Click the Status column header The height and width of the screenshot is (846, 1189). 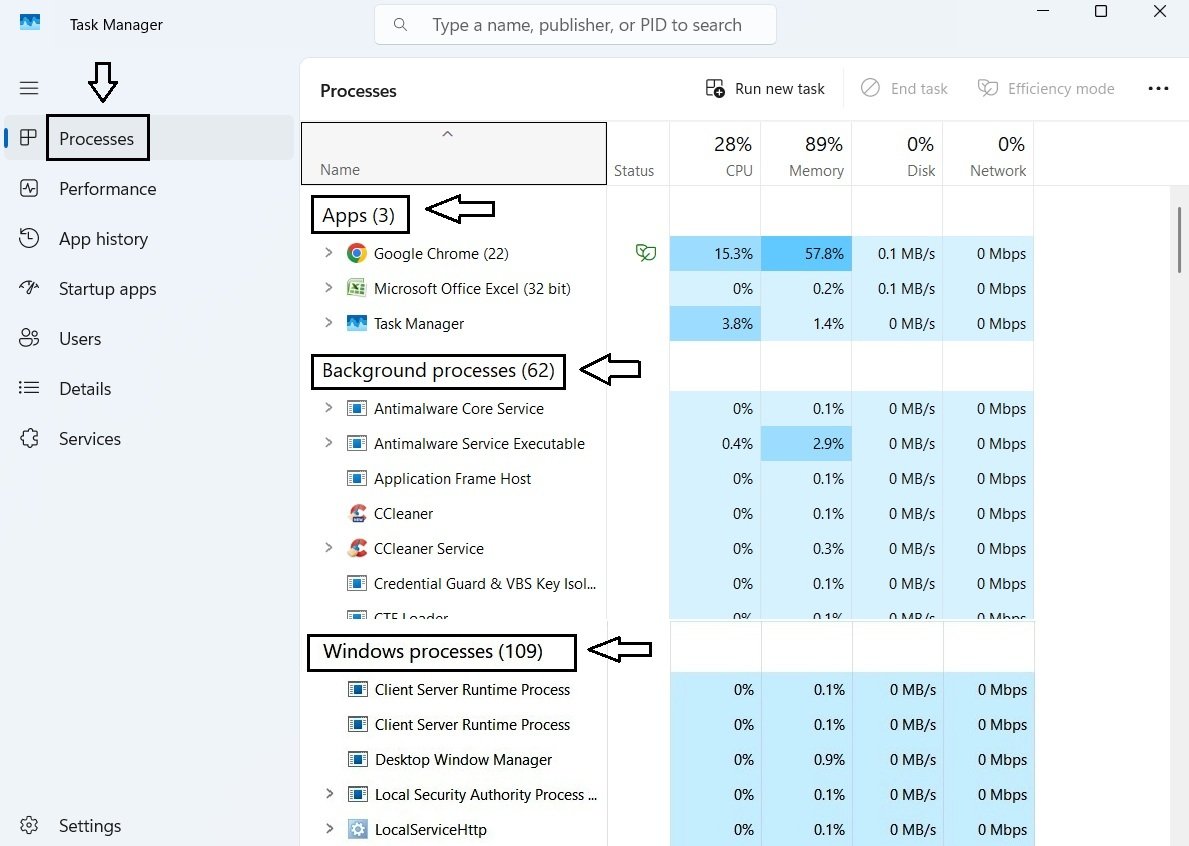638,154
